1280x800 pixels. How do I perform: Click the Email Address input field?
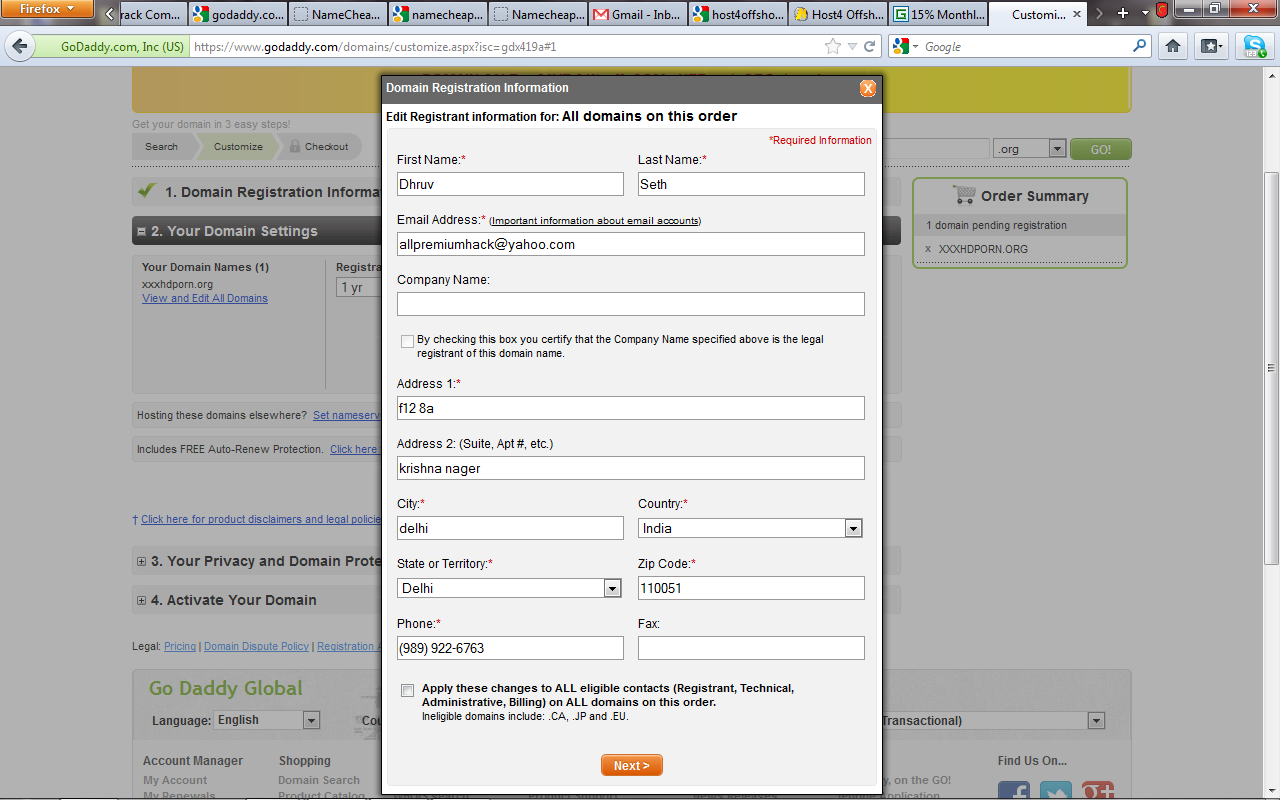pos(631,244)
